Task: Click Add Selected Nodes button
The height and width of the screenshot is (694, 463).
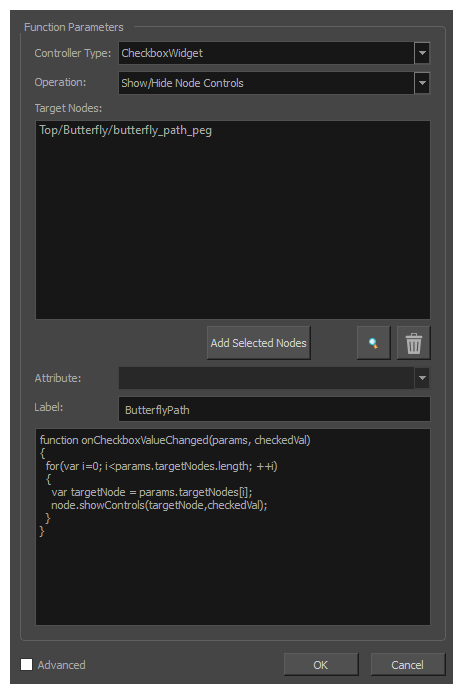Action: (259, 343)
